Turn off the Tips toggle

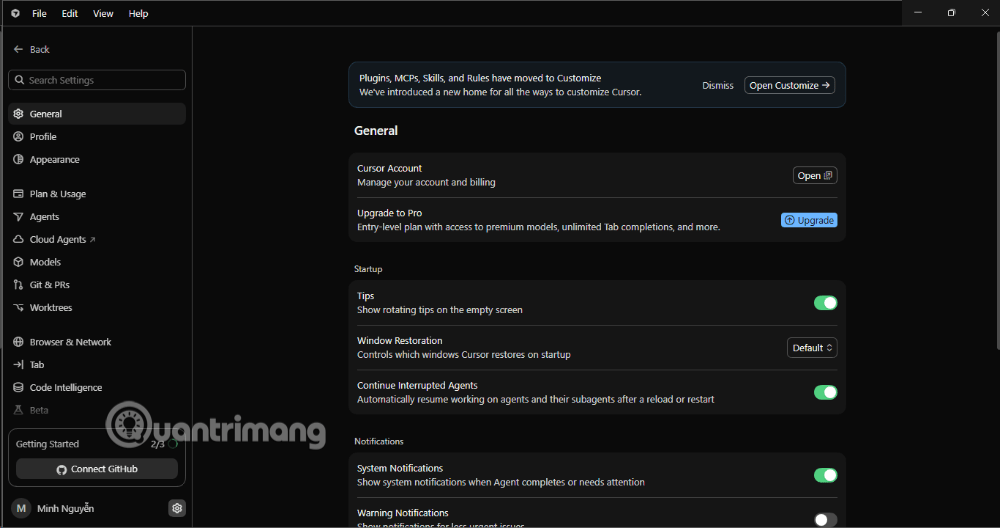[825, 303]
